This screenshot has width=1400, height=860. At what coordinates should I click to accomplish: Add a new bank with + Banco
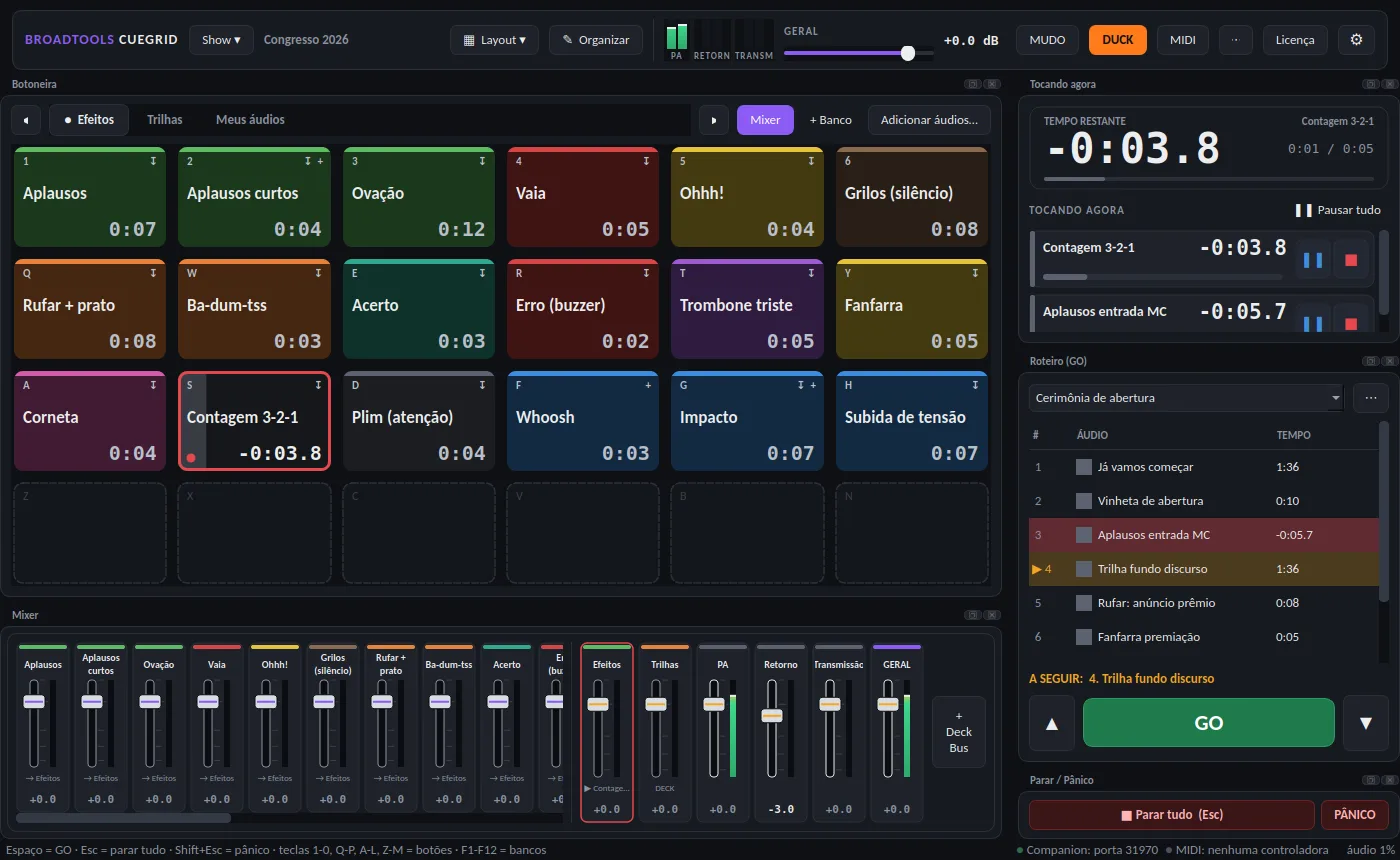831,120
